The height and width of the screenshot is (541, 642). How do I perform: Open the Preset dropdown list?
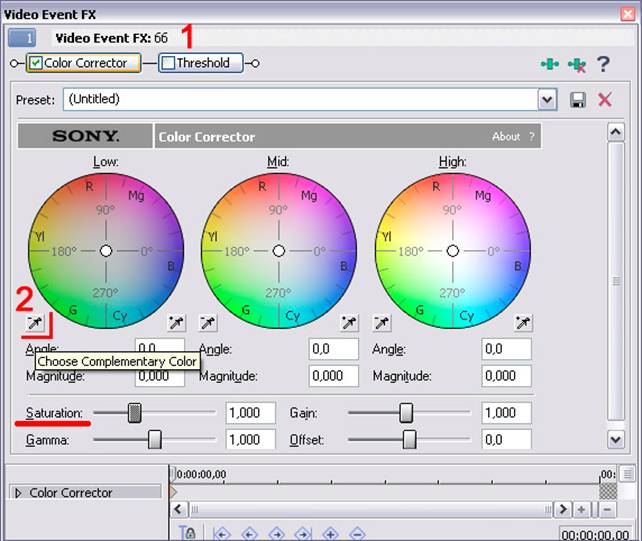(547, 100)
